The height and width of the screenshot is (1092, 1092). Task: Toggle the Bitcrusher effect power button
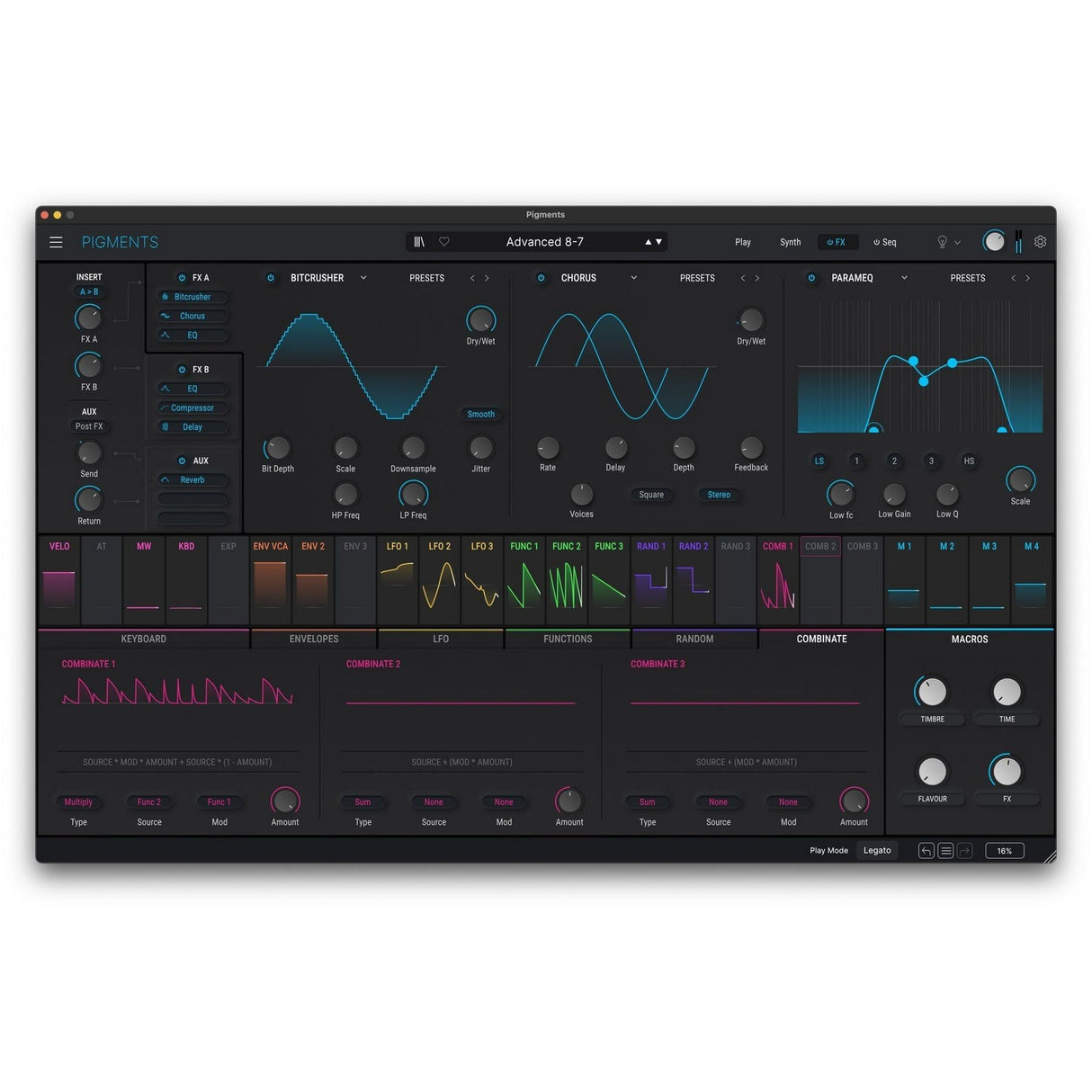pyautogui.click(x=271, y=278)
